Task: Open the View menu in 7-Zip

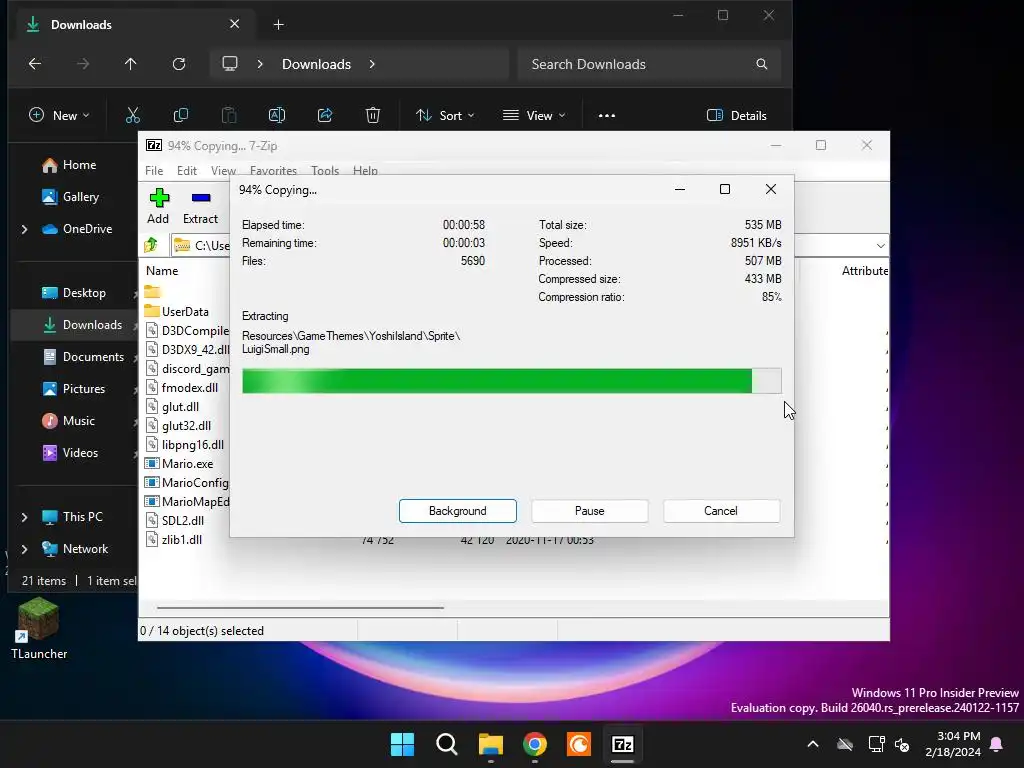Action: point(223,170)
